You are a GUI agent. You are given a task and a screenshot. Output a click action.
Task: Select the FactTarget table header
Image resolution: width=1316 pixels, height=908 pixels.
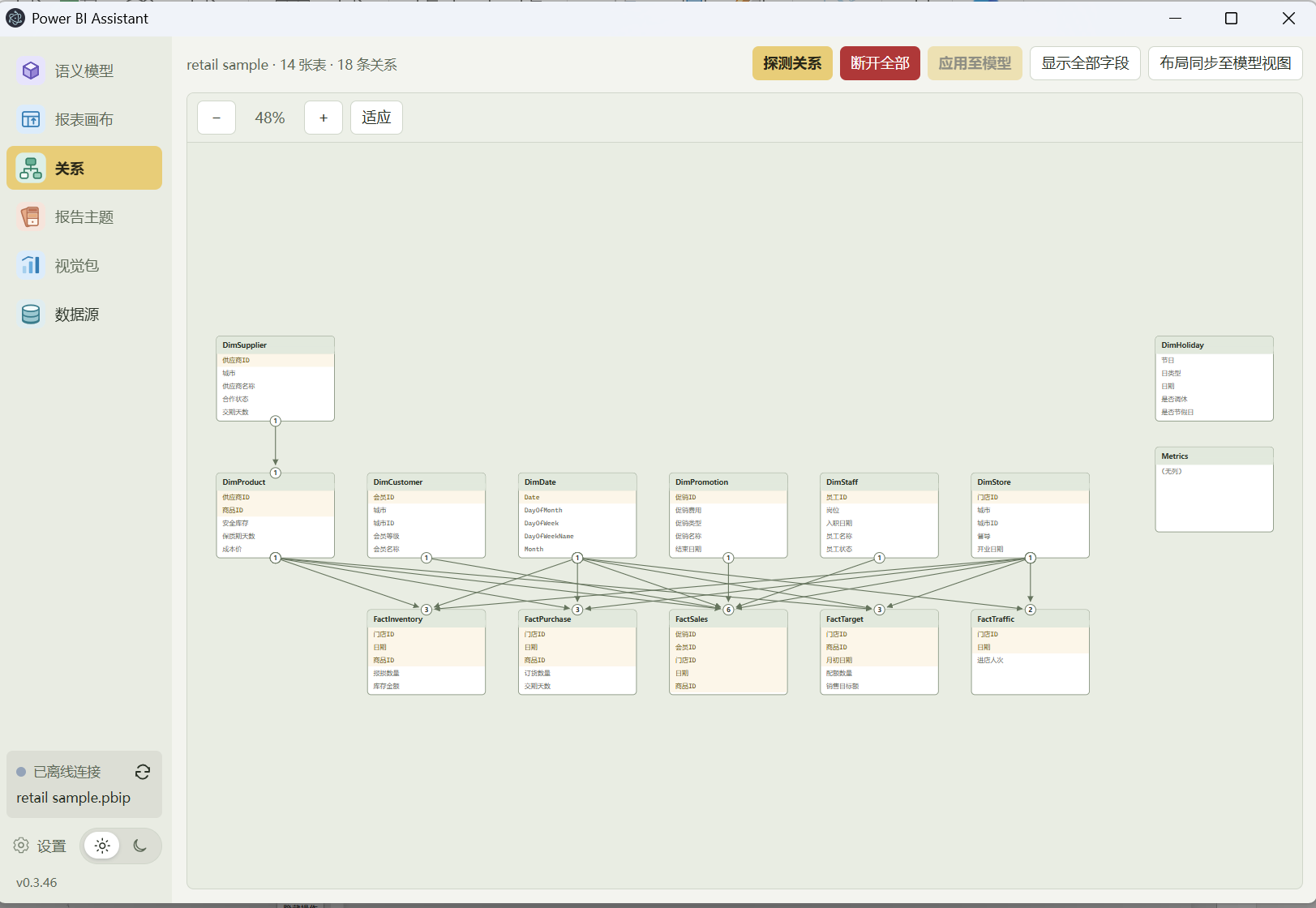[879, 619]
